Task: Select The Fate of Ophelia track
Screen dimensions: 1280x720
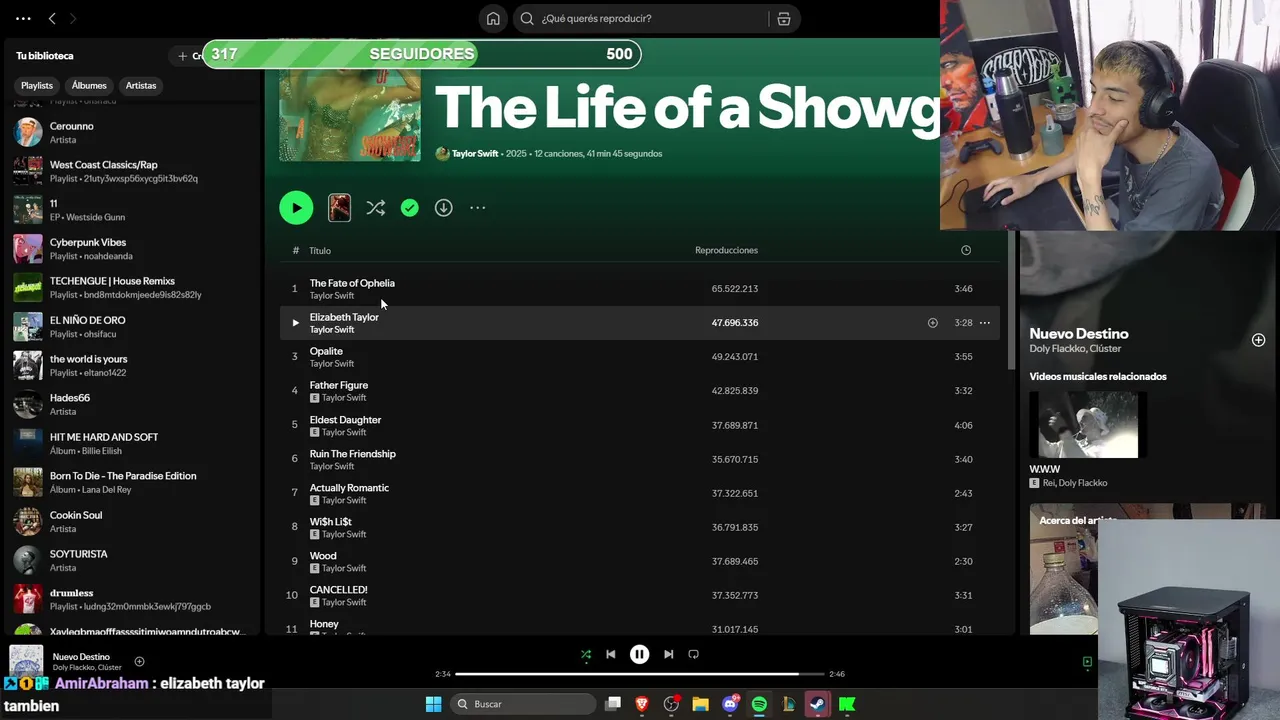Action: 640,289
